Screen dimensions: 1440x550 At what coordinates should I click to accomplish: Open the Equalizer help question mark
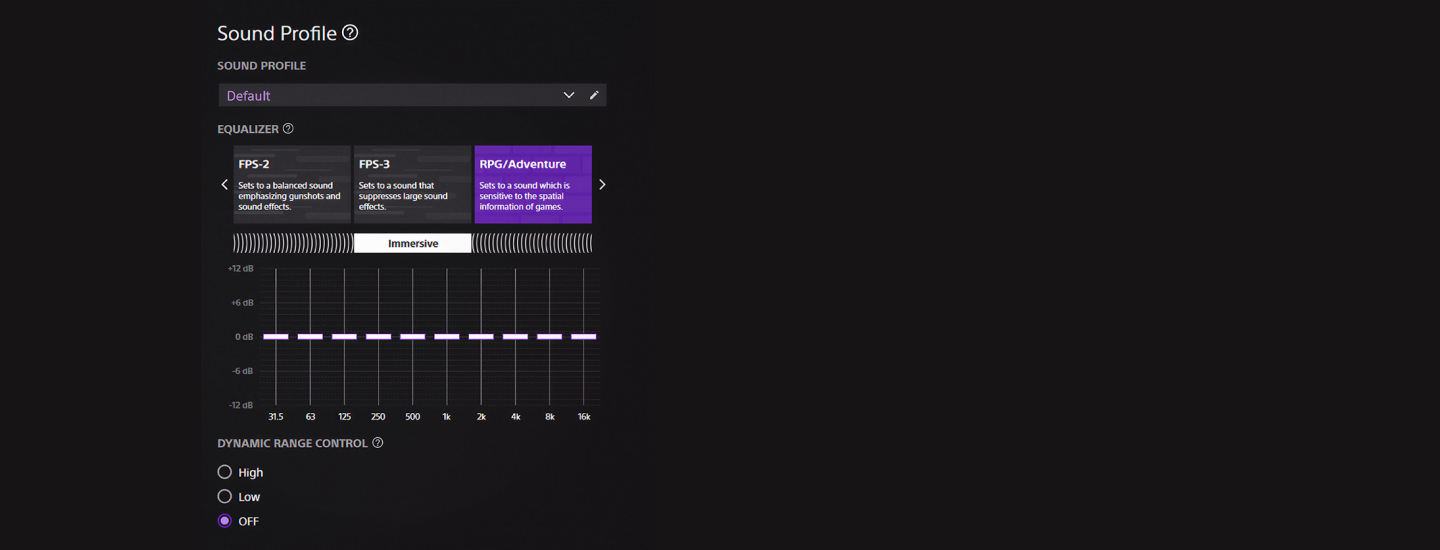[x=288, y=129]
